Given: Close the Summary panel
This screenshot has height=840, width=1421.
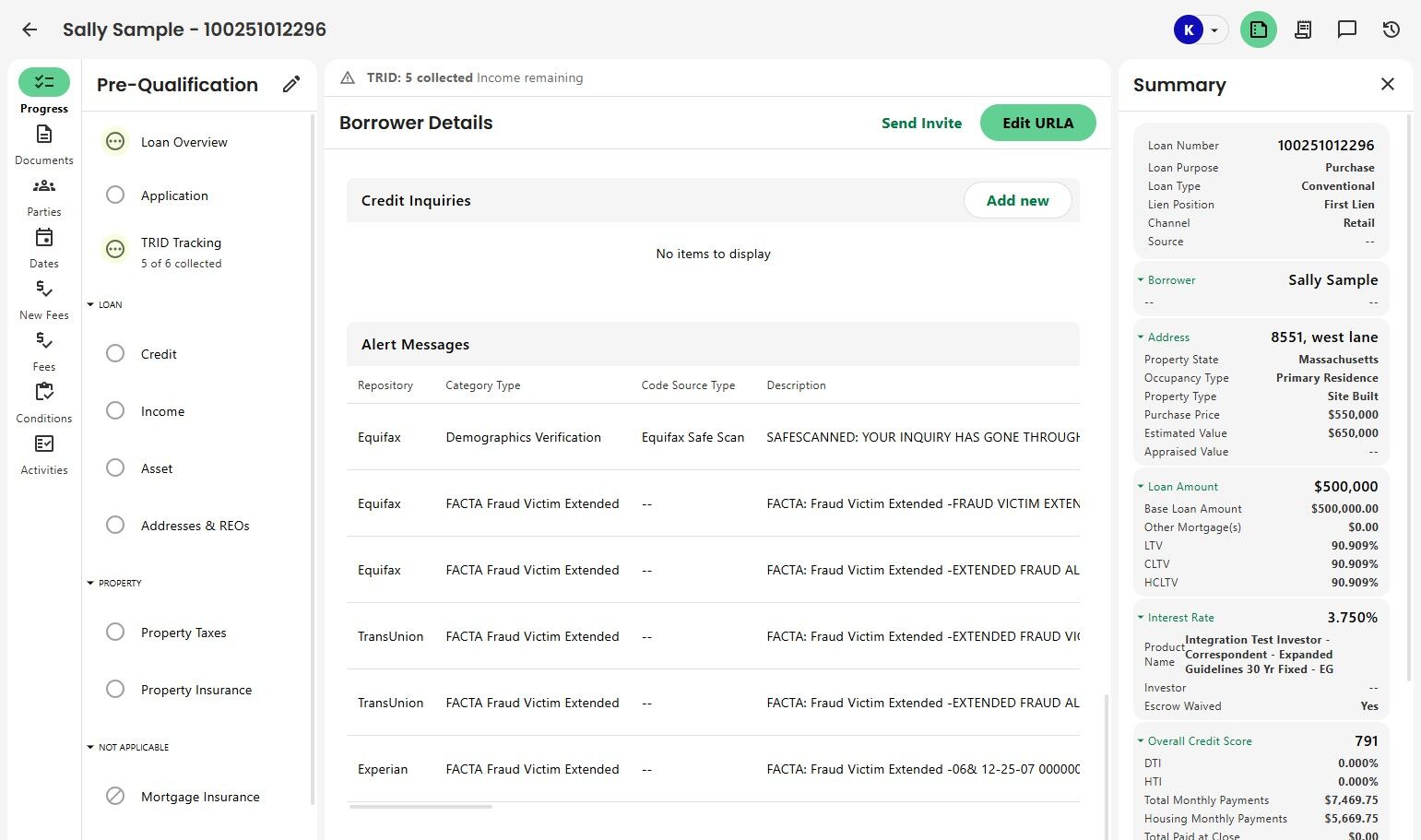Looking at the screenshot, I should [x=1388, y=85].
